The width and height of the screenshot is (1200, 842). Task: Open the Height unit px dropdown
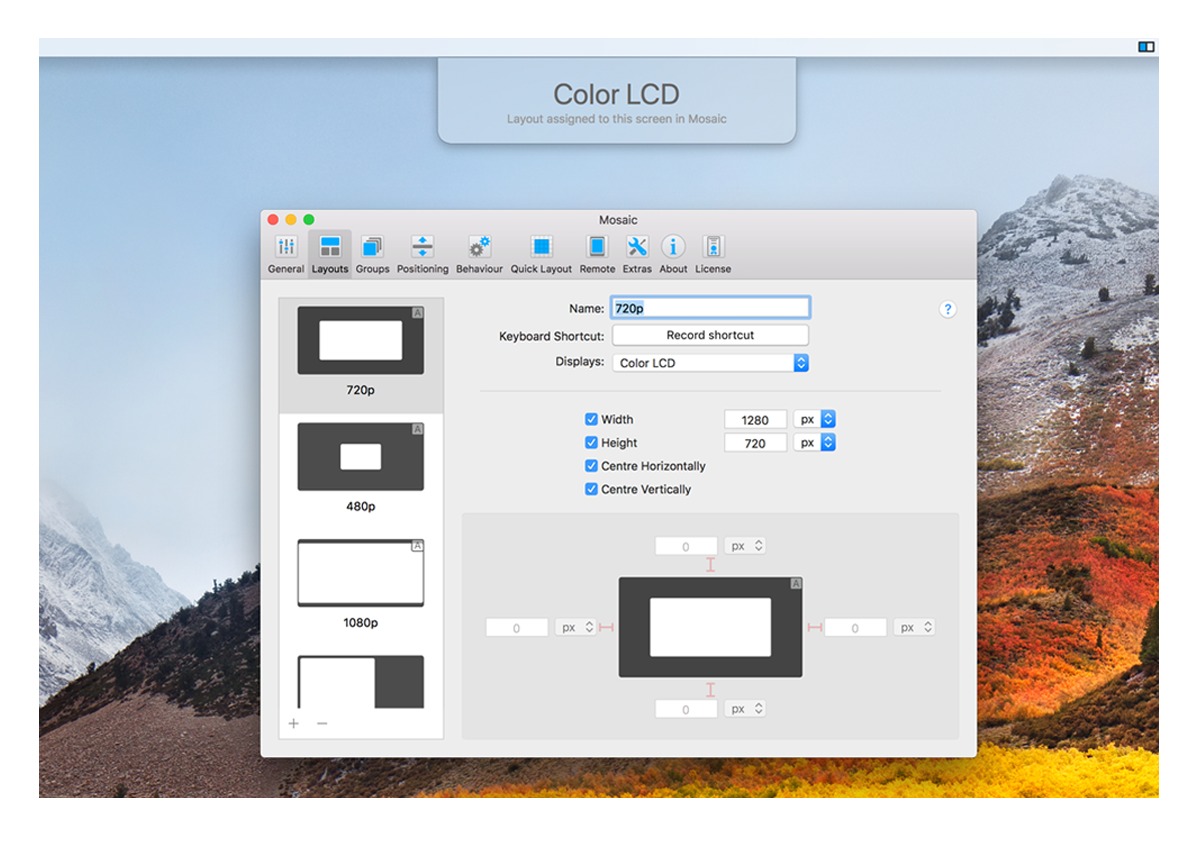coord(814,442)
